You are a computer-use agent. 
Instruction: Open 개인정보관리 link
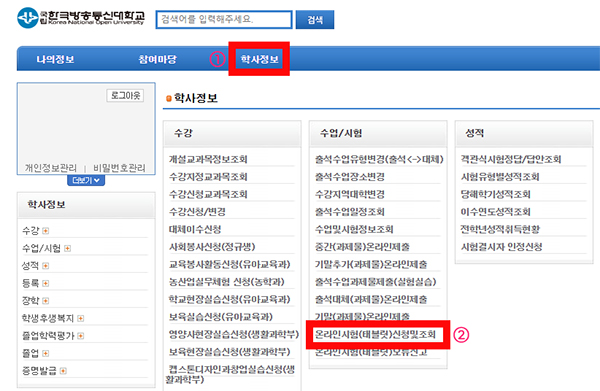click(x=51, y=168)
